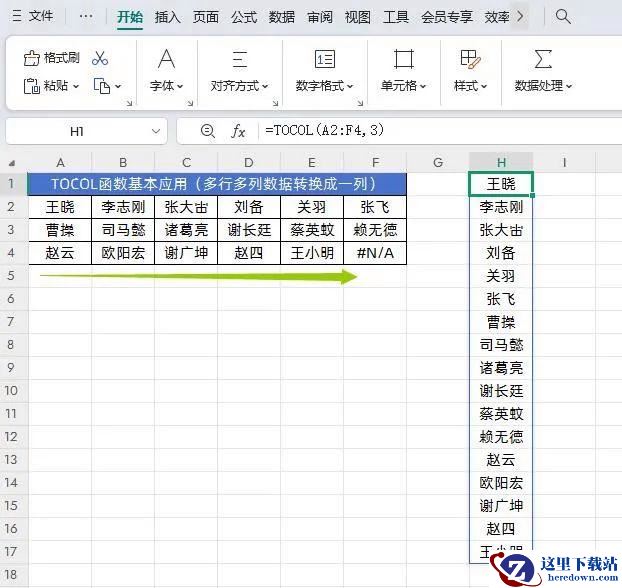Click the zoom magnifier icon beside fx
Screen dimensions: 622x588
(208, 131)
